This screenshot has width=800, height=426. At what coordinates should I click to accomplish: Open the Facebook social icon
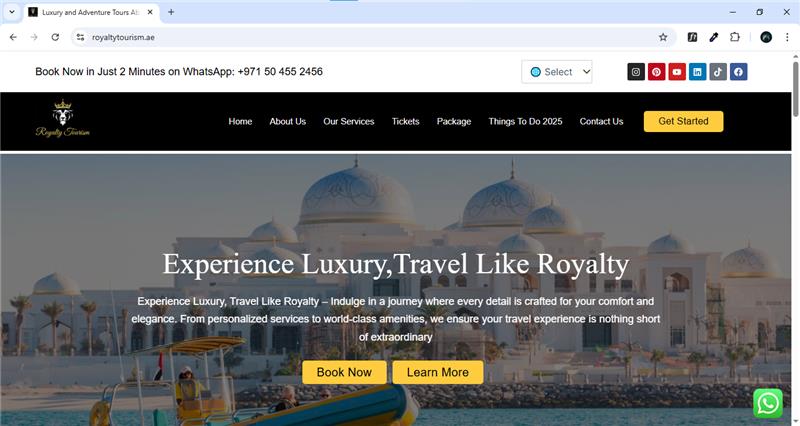point(738,72)
